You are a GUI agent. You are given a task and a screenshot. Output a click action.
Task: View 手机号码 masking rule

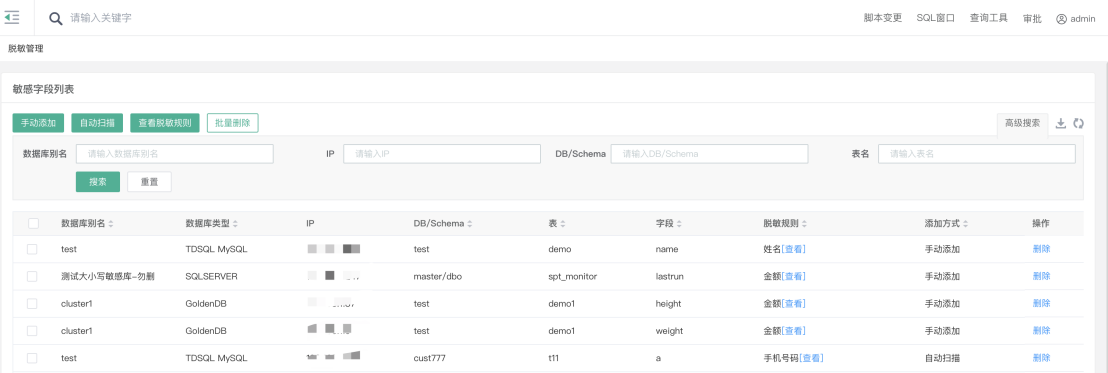(x=811, y=358)
